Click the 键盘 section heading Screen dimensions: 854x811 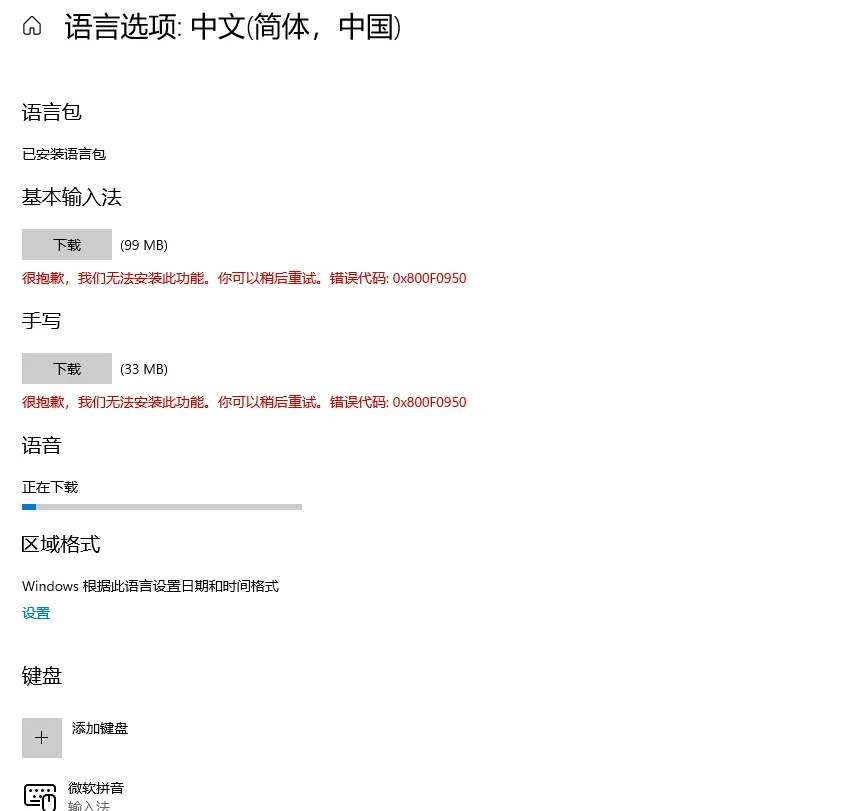[41, 675]
